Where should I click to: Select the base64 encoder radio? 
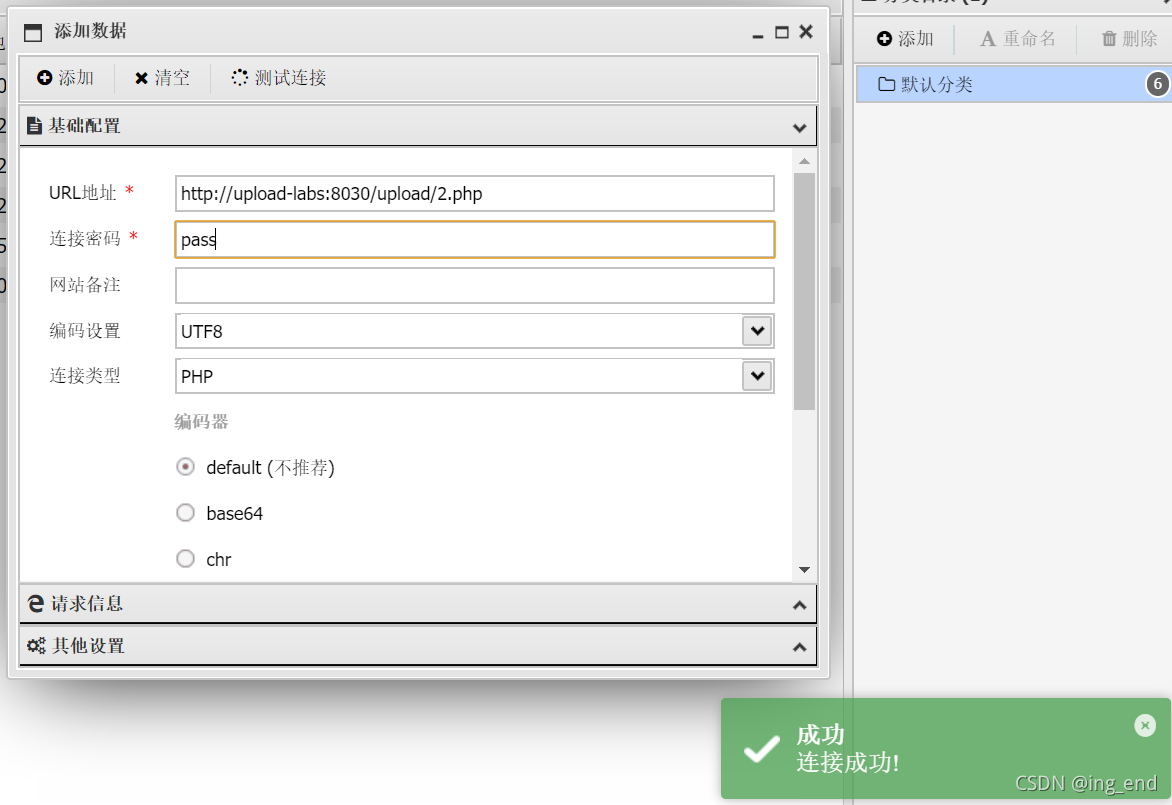coord(185,513)
